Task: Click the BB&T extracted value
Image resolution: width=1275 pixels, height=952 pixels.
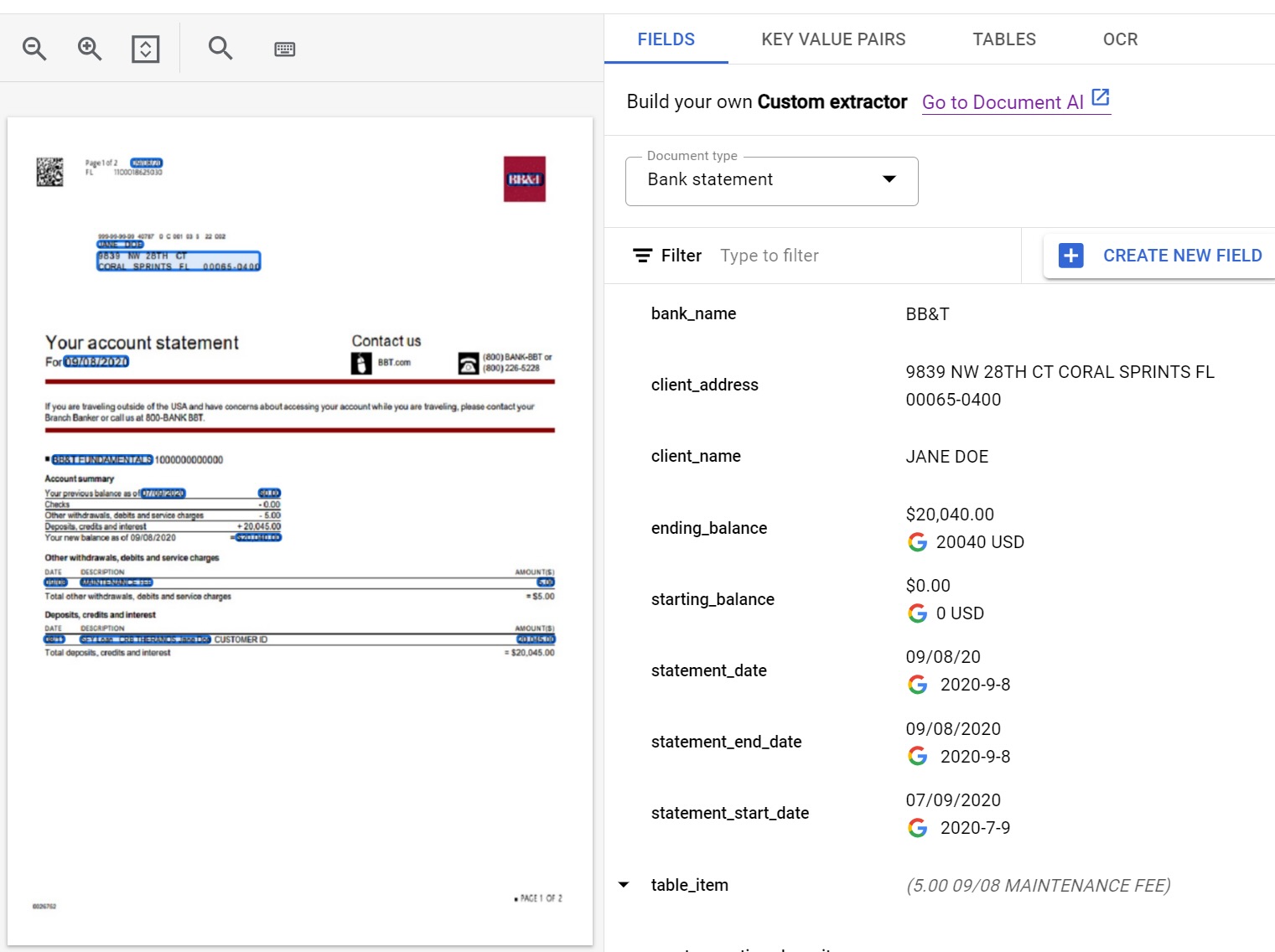Action: pos(927,314)
